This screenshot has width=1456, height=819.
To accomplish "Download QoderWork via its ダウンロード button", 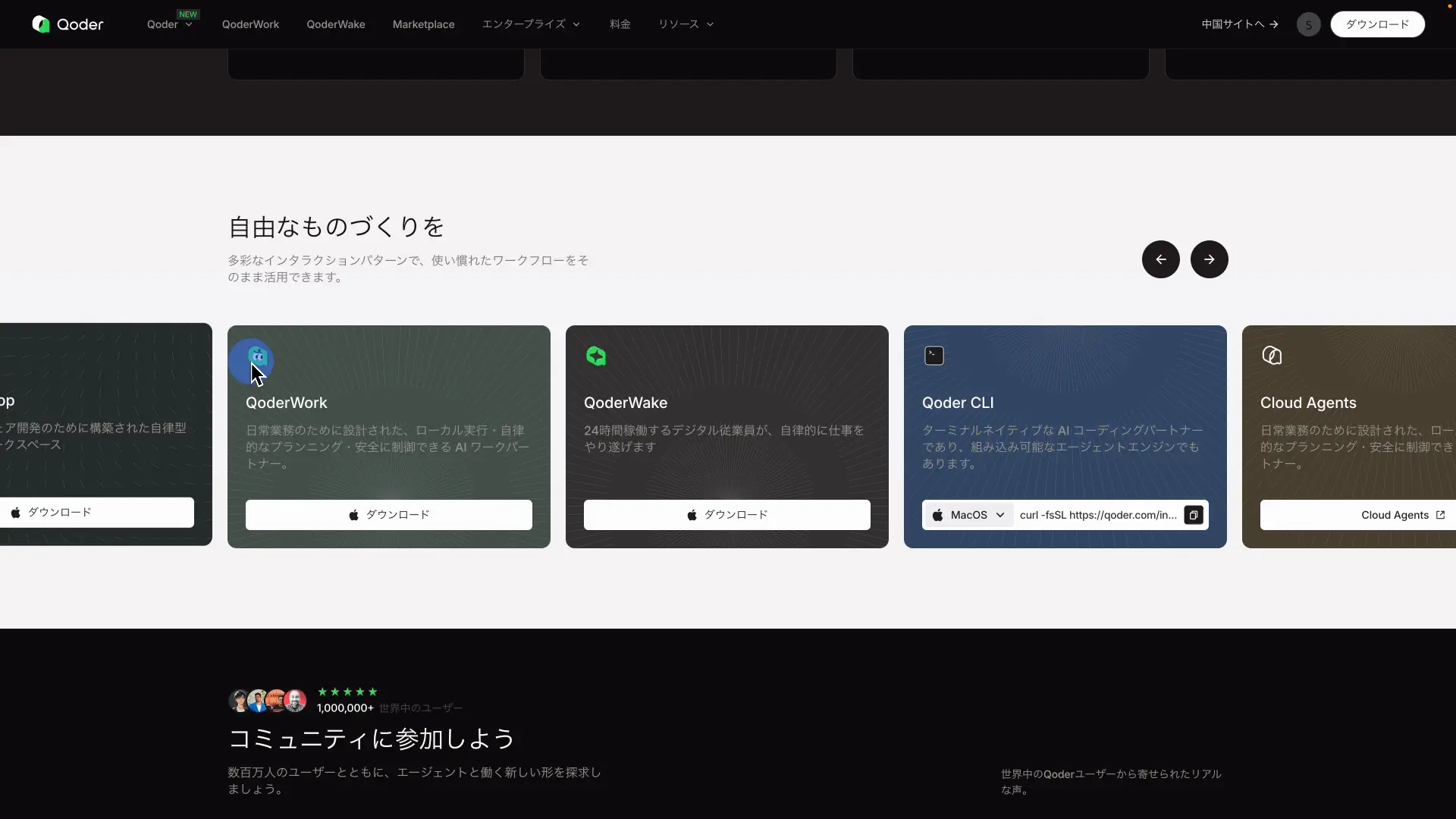I will click(389, 515).
